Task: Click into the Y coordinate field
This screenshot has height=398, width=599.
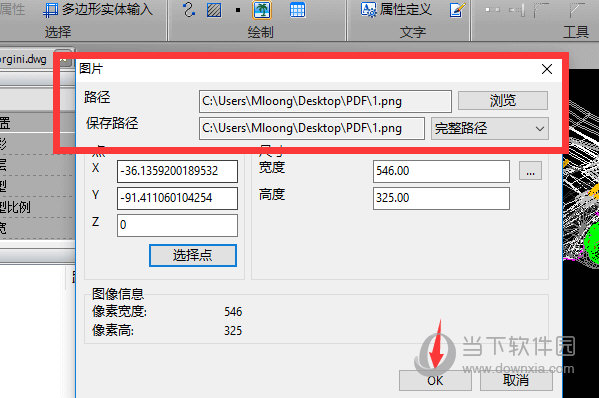Action: coord(177,198)
